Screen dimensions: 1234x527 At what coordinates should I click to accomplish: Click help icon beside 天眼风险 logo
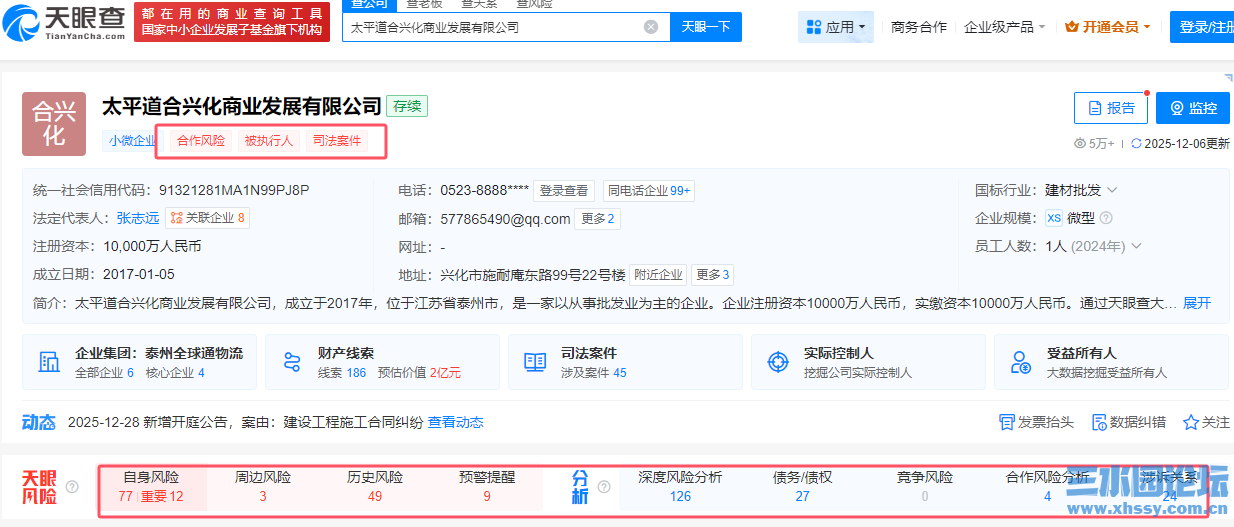click(x=72, y=487)
